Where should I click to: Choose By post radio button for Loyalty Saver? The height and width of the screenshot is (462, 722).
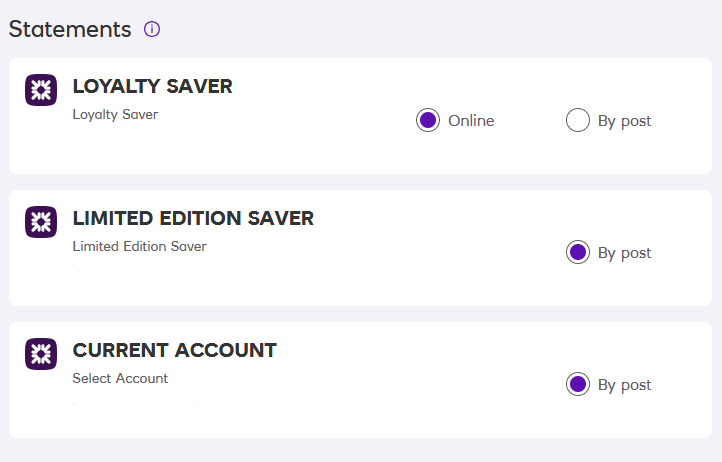click(x=577, y=121)
